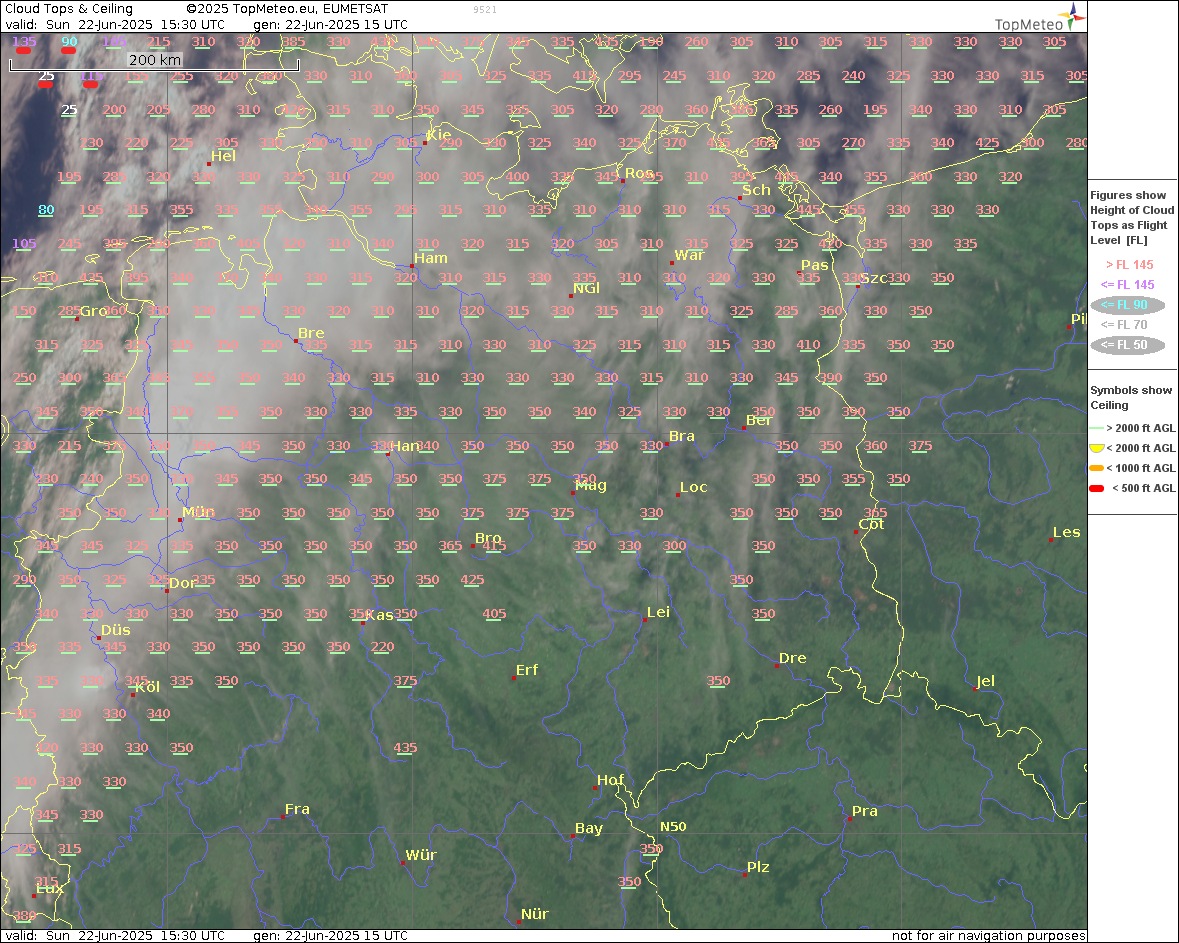Click the 'Ros' city label
Screen dimensions: 1179x943
coord(639,173)
